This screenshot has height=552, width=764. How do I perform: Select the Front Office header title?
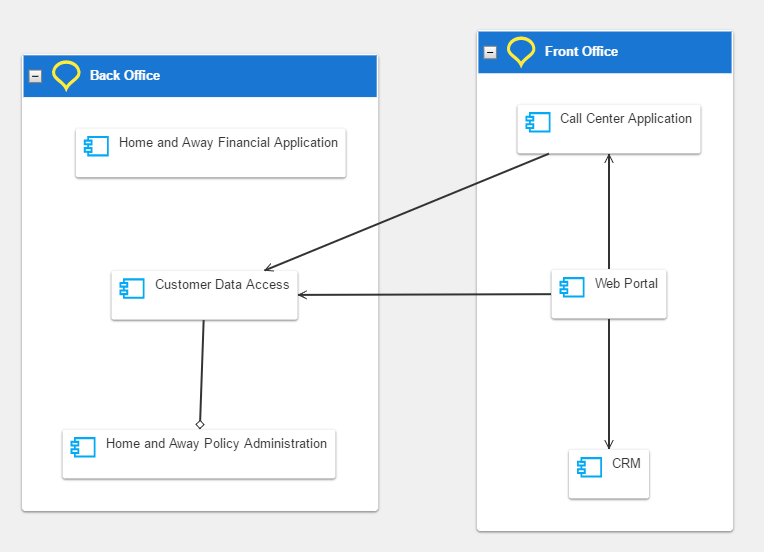[581, 52]
